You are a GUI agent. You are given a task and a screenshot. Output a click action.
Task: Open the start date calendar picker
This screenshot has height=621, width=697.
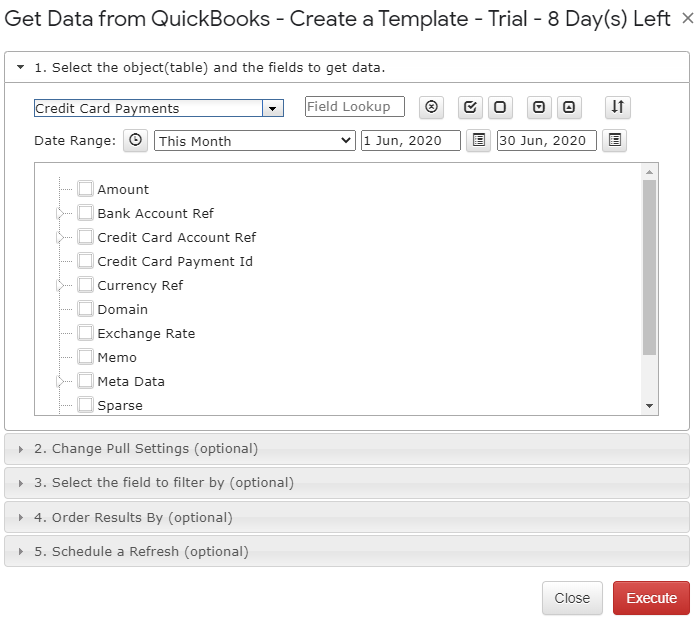point(478,140)
